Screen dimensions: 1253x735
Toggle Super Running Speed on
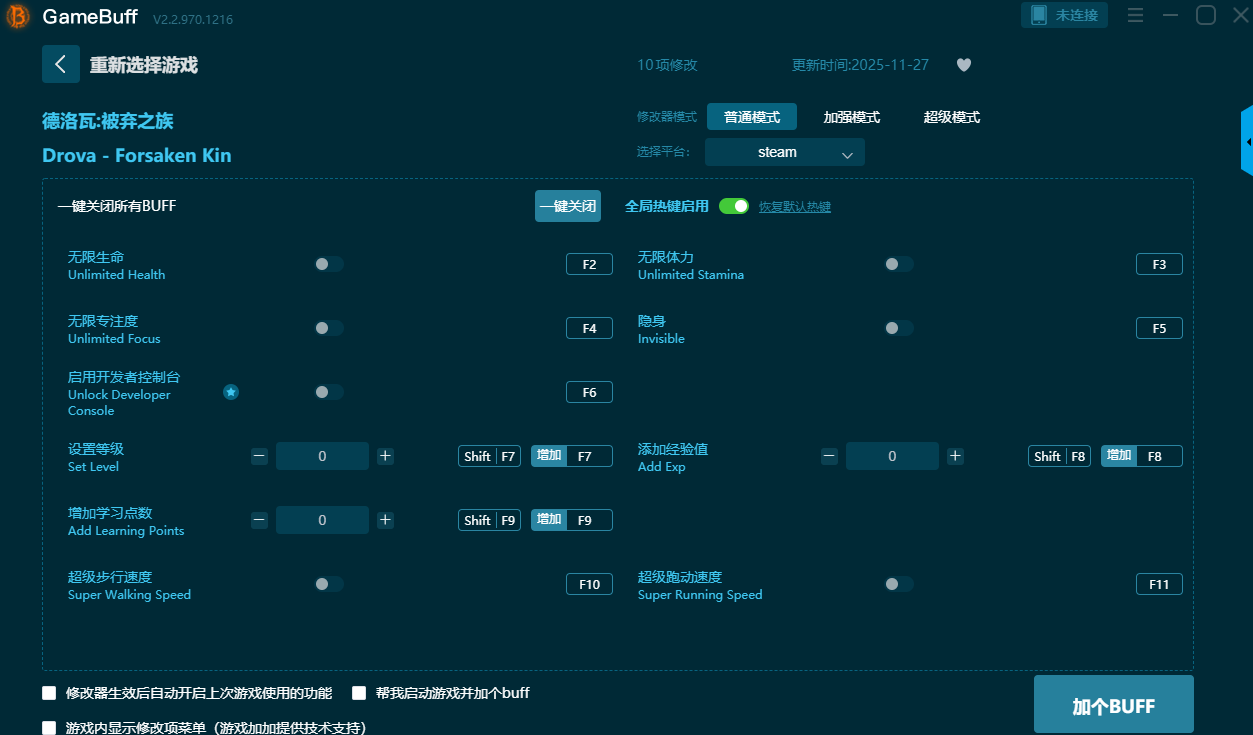coord(898,584)
